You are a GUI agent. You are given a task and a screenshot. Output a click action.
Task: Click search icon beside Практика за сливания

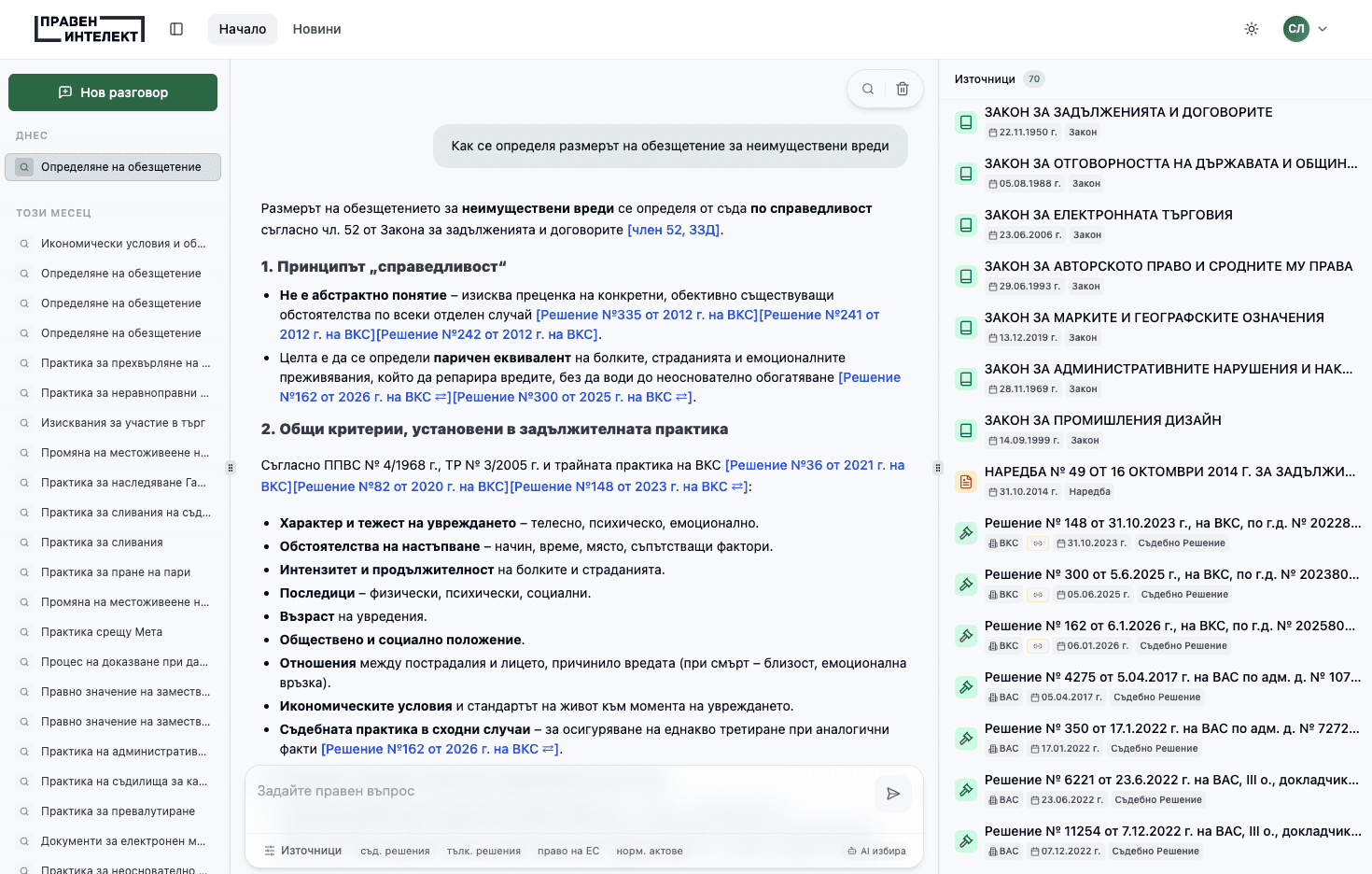point(24,543)
